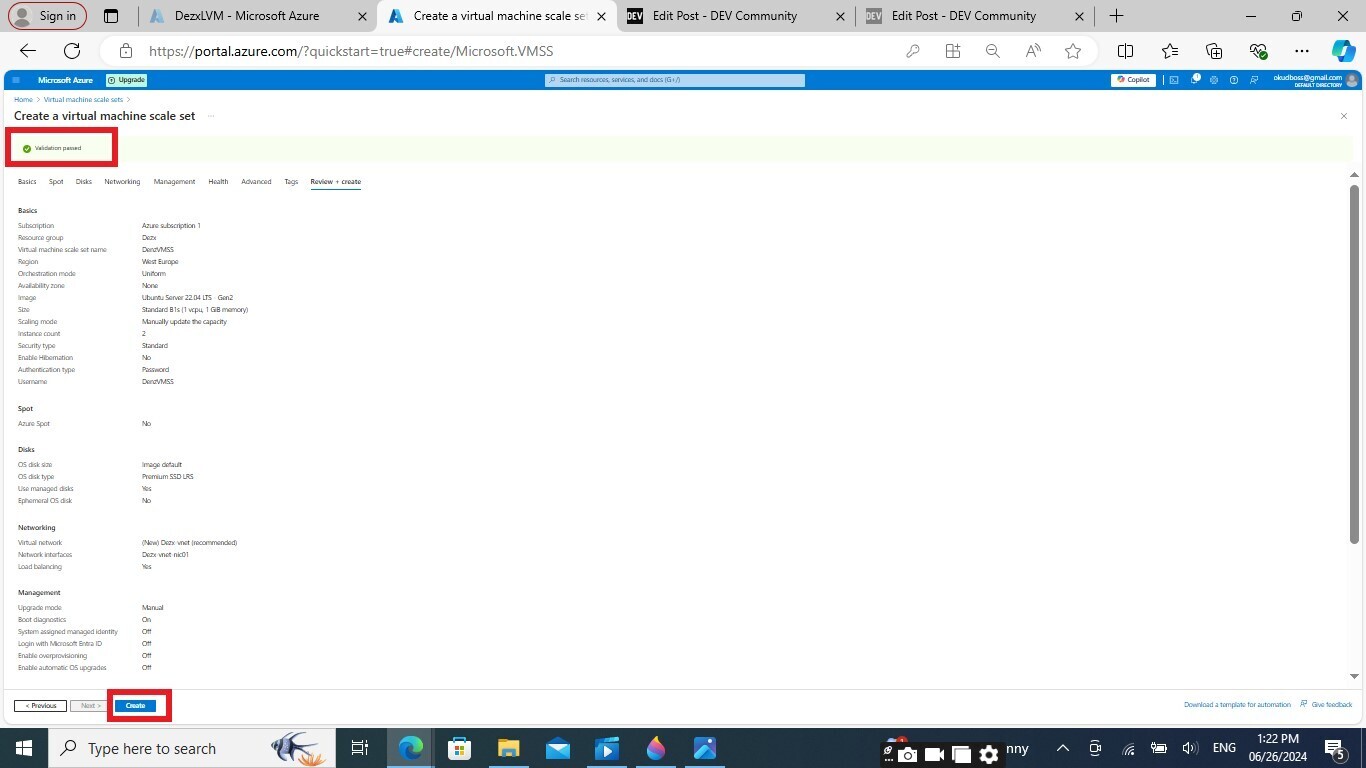1366x768 pixels.
Task: Click the page vertical scrollbar thumb
Action: click(x=1355, y=364)
